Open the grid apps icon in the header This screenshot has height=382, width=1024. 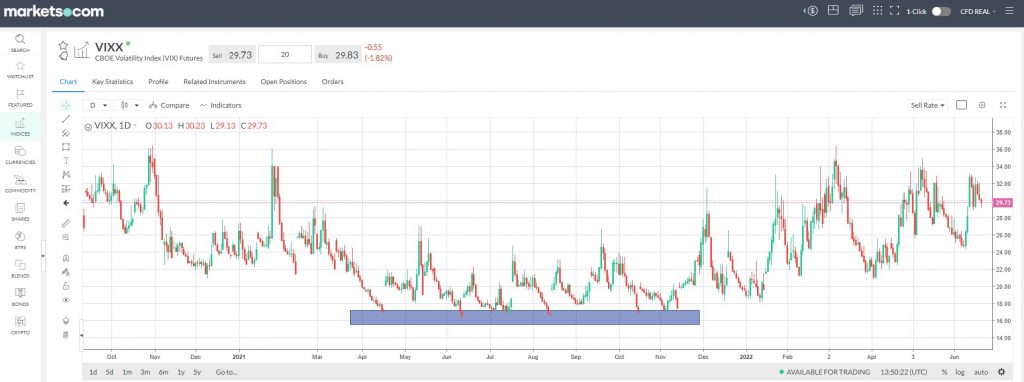pos(878,11)
